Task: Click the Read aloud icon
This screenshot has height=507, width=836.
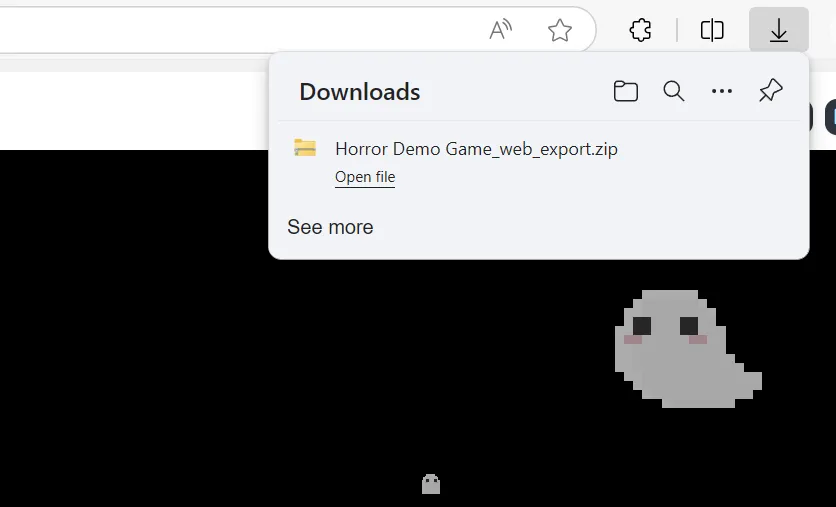Action: click(x=500, y=31)
